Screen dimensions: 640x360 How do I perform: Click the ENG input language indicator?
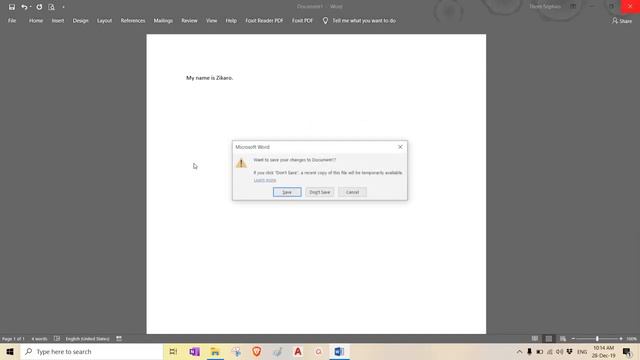tap(582, 351)
